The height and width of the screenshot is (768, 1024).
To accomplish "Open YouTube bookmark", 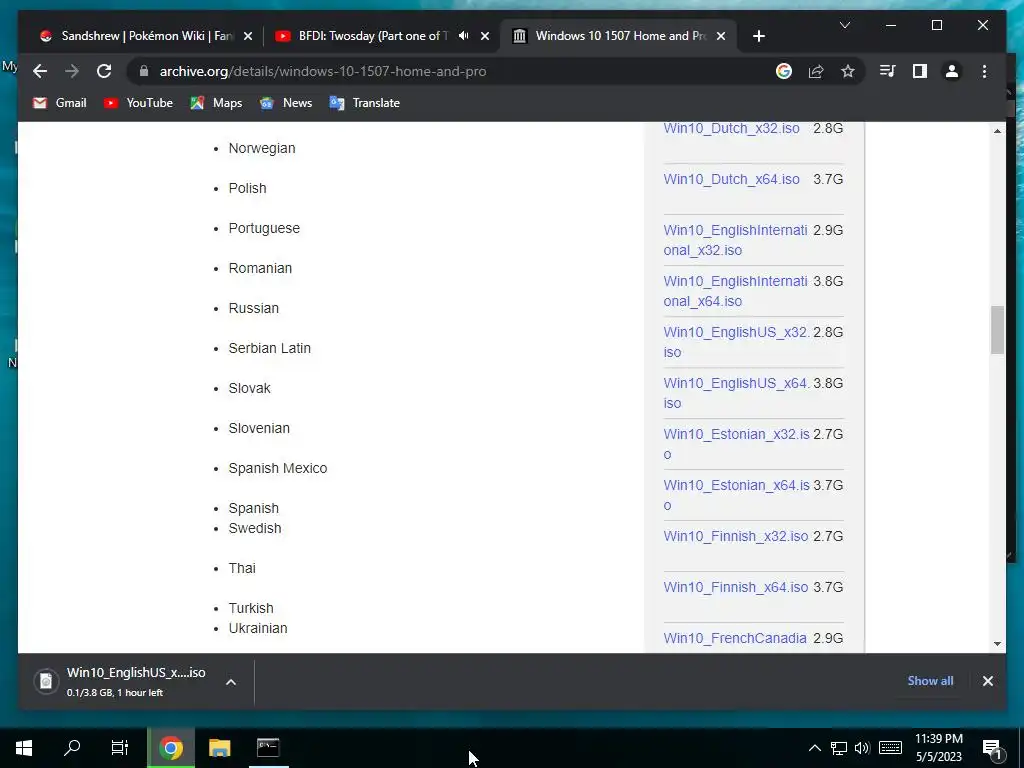I will coord(138,103).
